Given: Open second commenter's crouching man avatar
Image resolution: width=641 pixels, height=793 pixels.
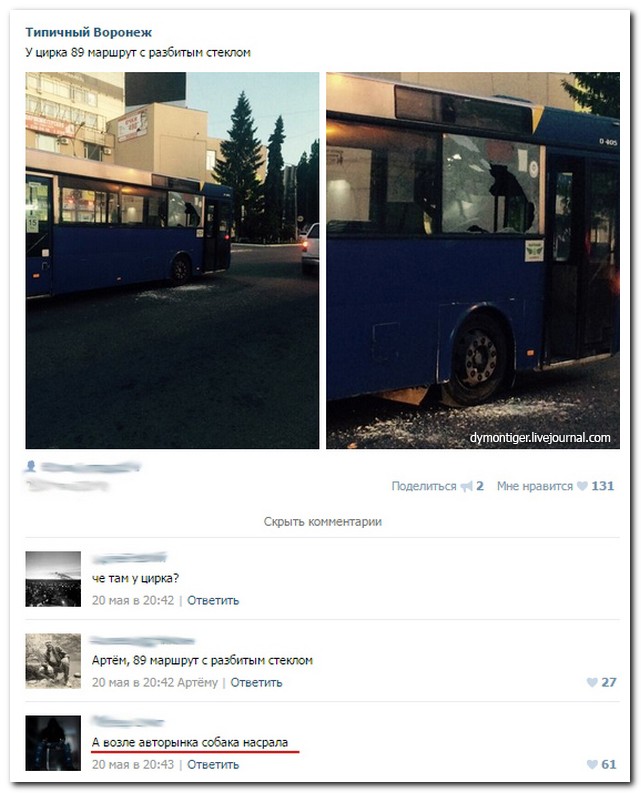Looking at the screenshot, I should tap(53, 661).
